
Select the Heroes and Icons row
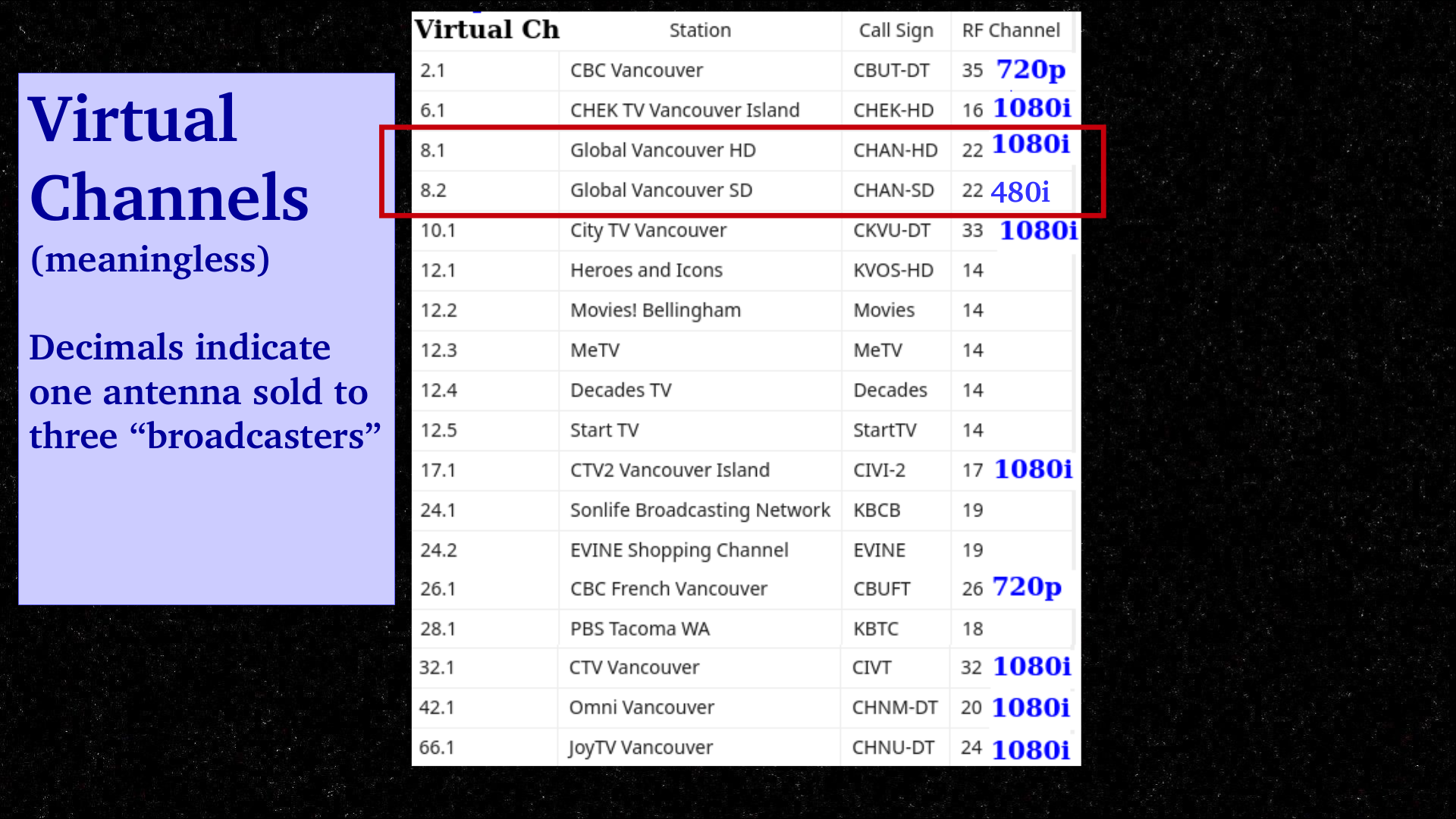[646, 271]
